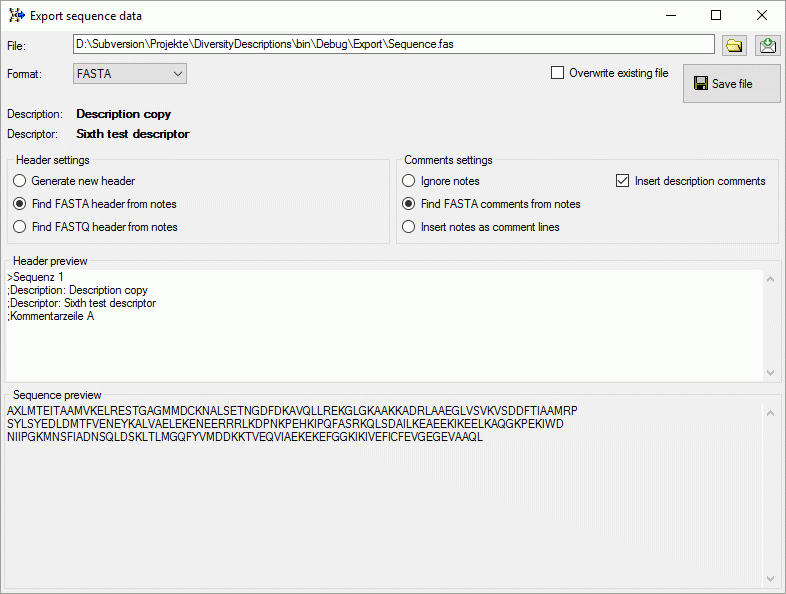Choose Find FASTQ header from notes
Viewport: 786px width, 594px height.
[x=20, y=227]
